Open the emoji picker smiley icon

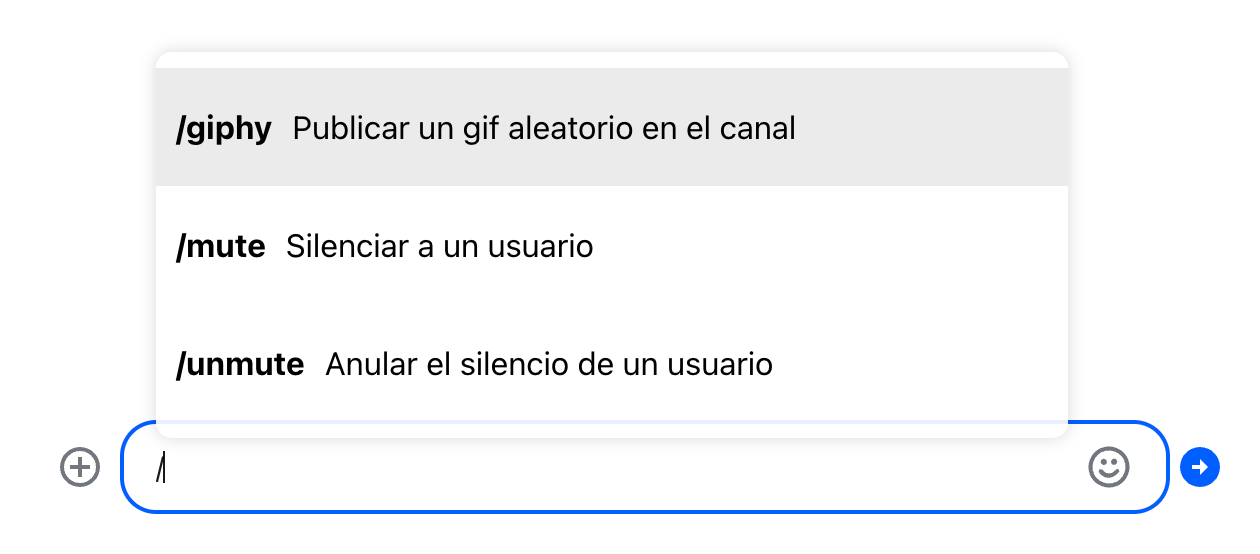tap(1108, 467)
